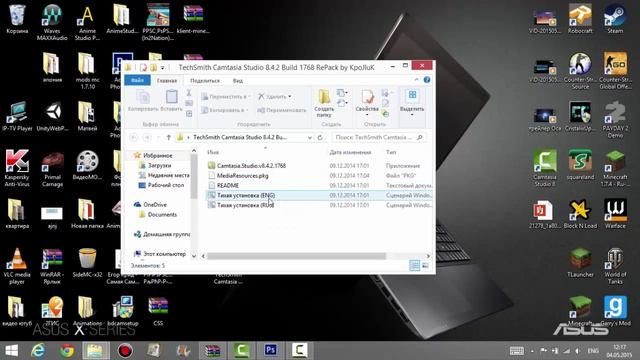Click the Поиск search box

(378, 138)
